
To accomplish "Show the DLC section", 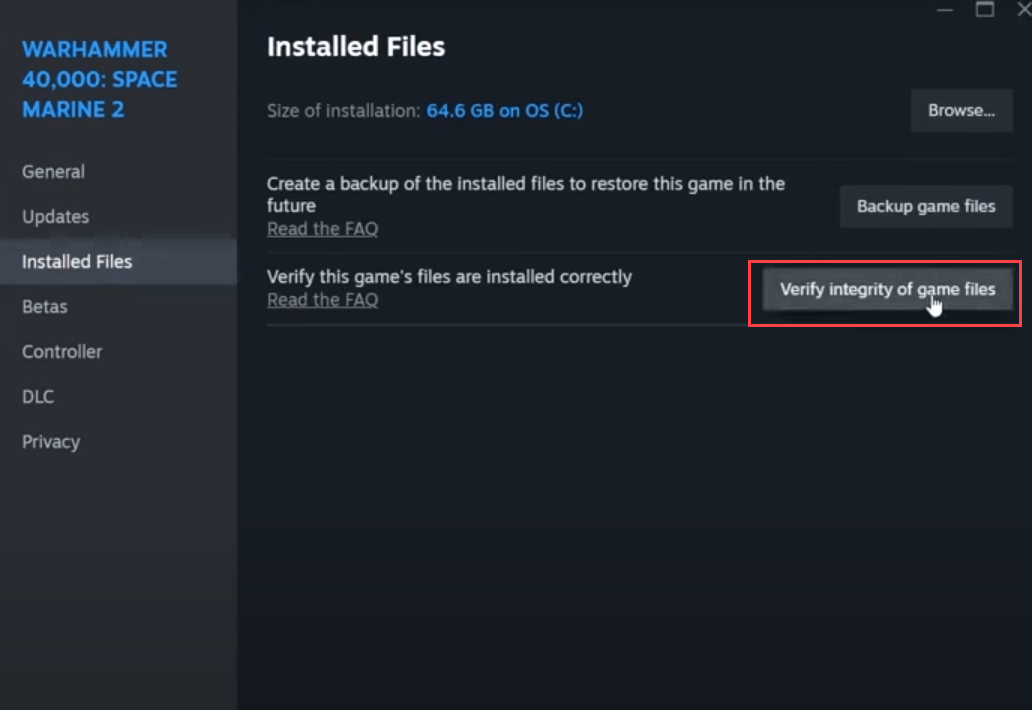I will click(x=38, y=397).
